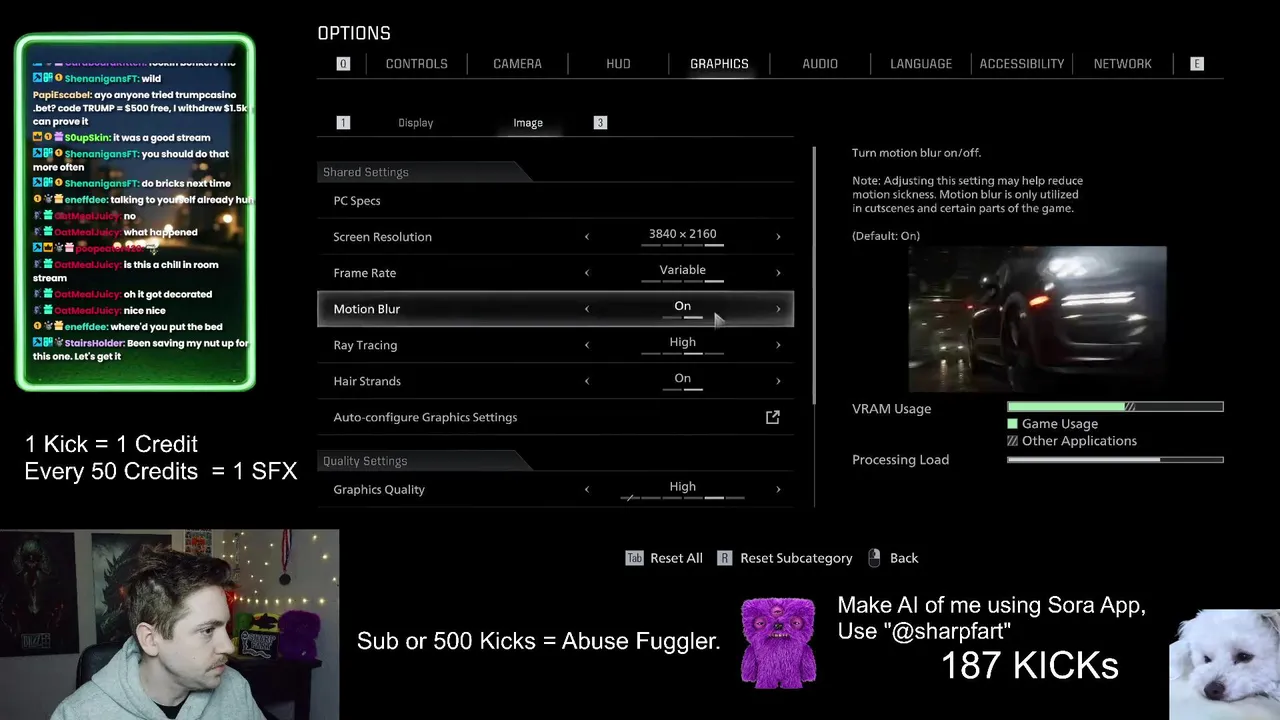Switch to the AUDIO tab

point(820,63)
